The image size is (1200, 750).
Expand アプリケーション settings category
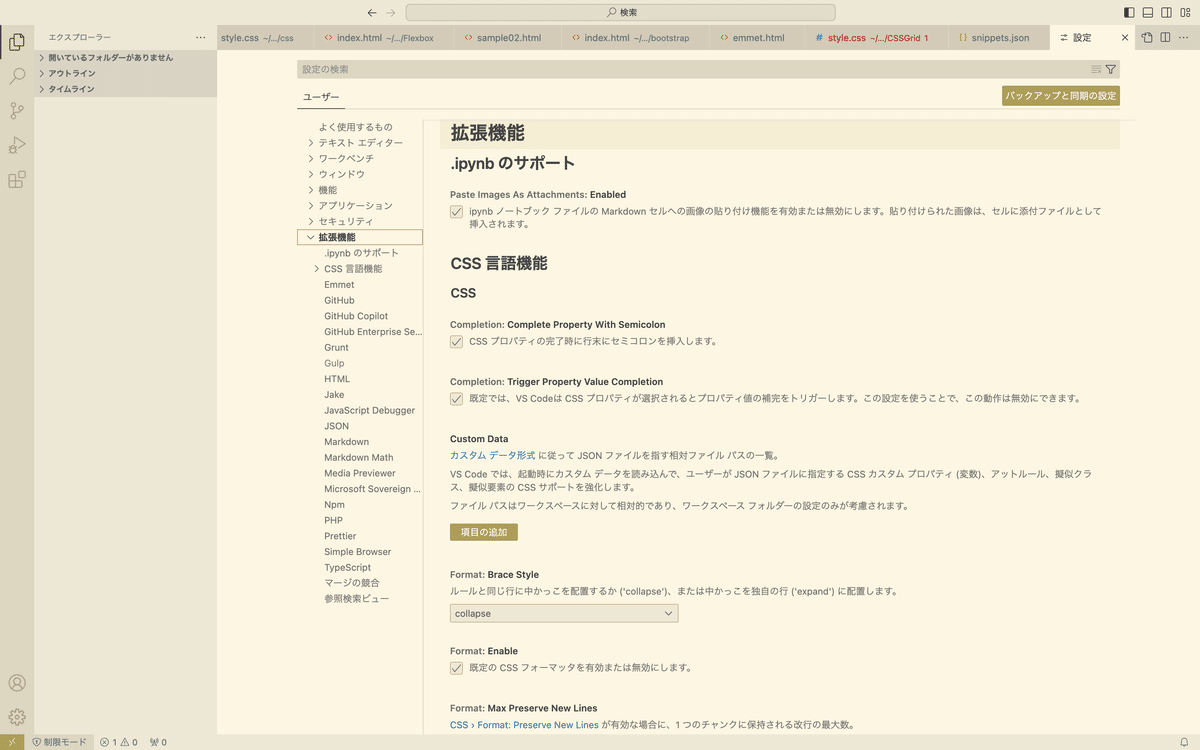[x=312, y=206]
